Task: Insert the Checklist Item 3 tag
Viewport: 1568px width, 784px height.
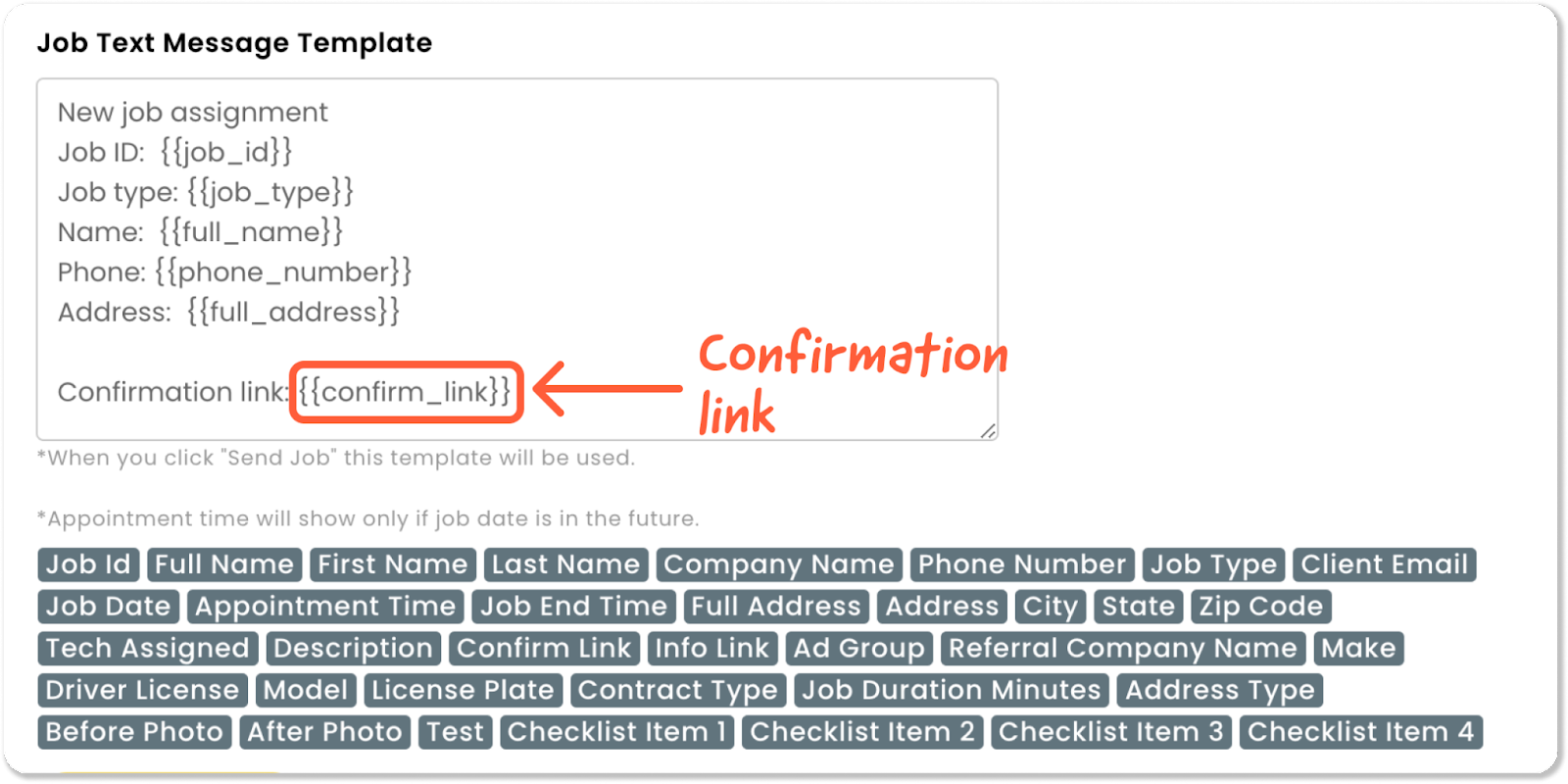Action: [1111, 733]
